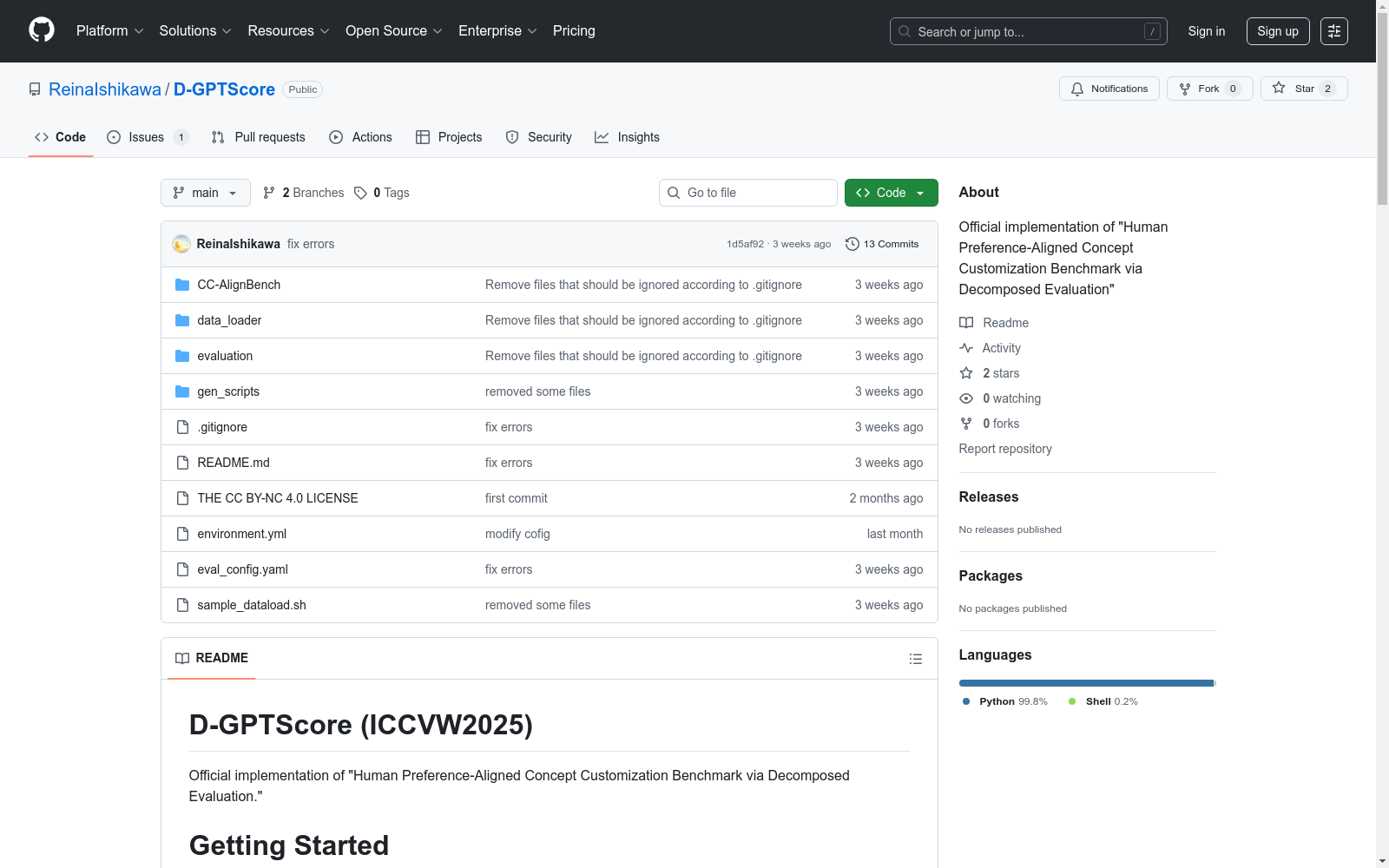Click the Reinalshikawa owner link
The image size is (1389, 868).
click(105, 89)
